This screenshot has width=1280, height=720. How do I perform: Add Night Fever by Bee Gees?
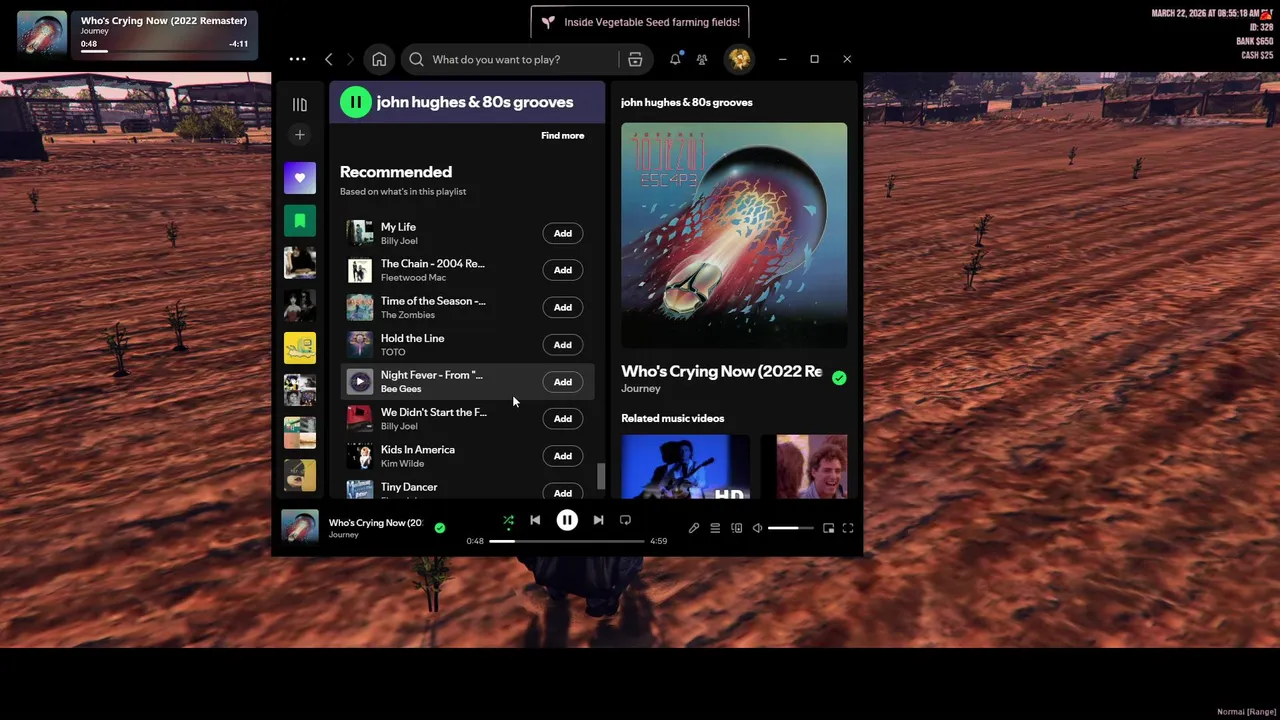563,382
